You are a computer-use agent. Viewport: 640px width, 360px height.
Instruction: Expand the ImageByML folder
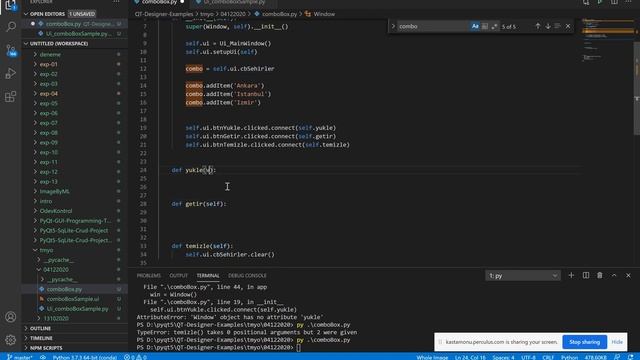click(54, 191)
